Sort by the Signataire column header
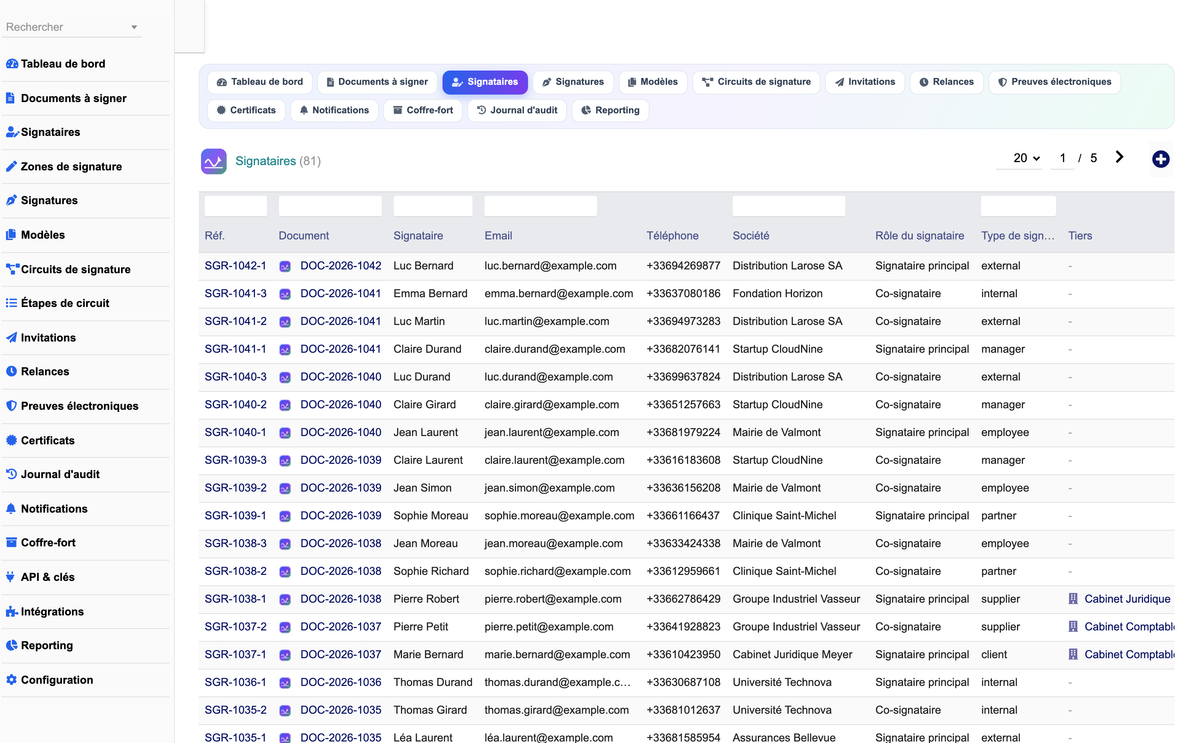1200x743 pixels. tap(418, 236)
